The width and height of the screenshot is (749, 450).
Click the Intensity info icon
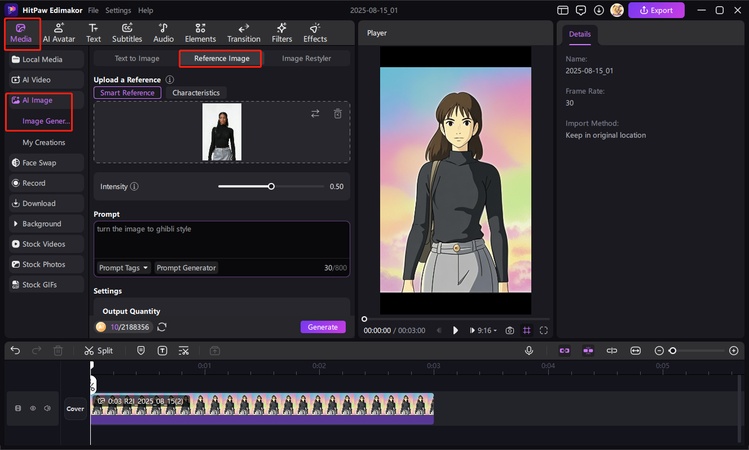[135, 186]
